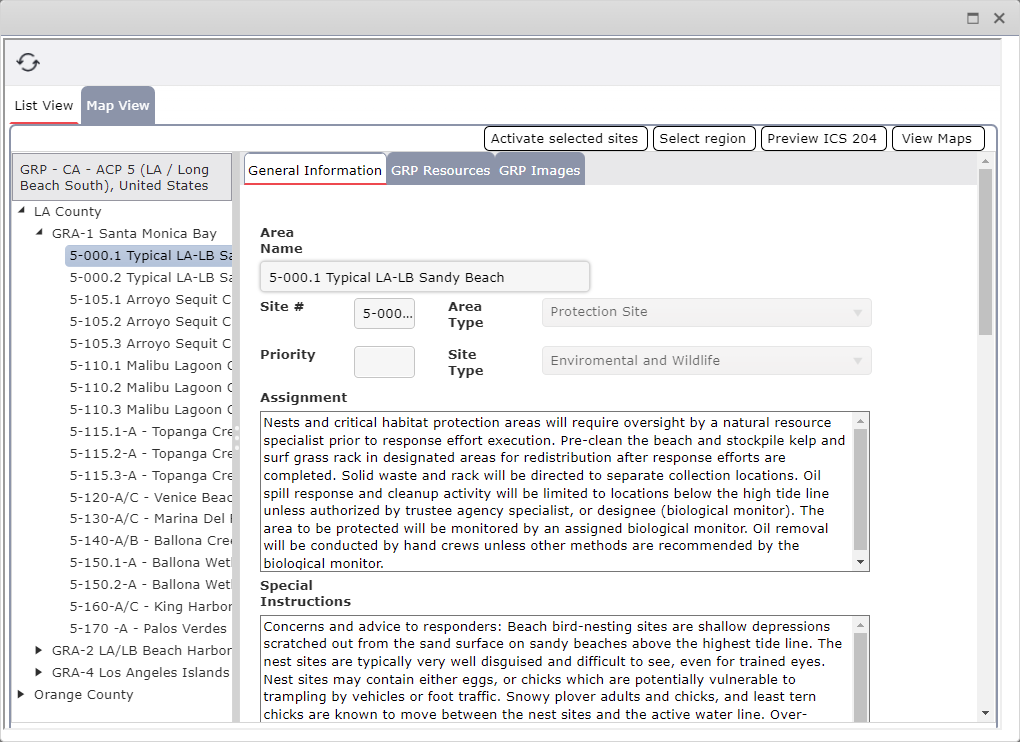
Task: Open the Area Type dropdown
Action: tap(858, 312)
